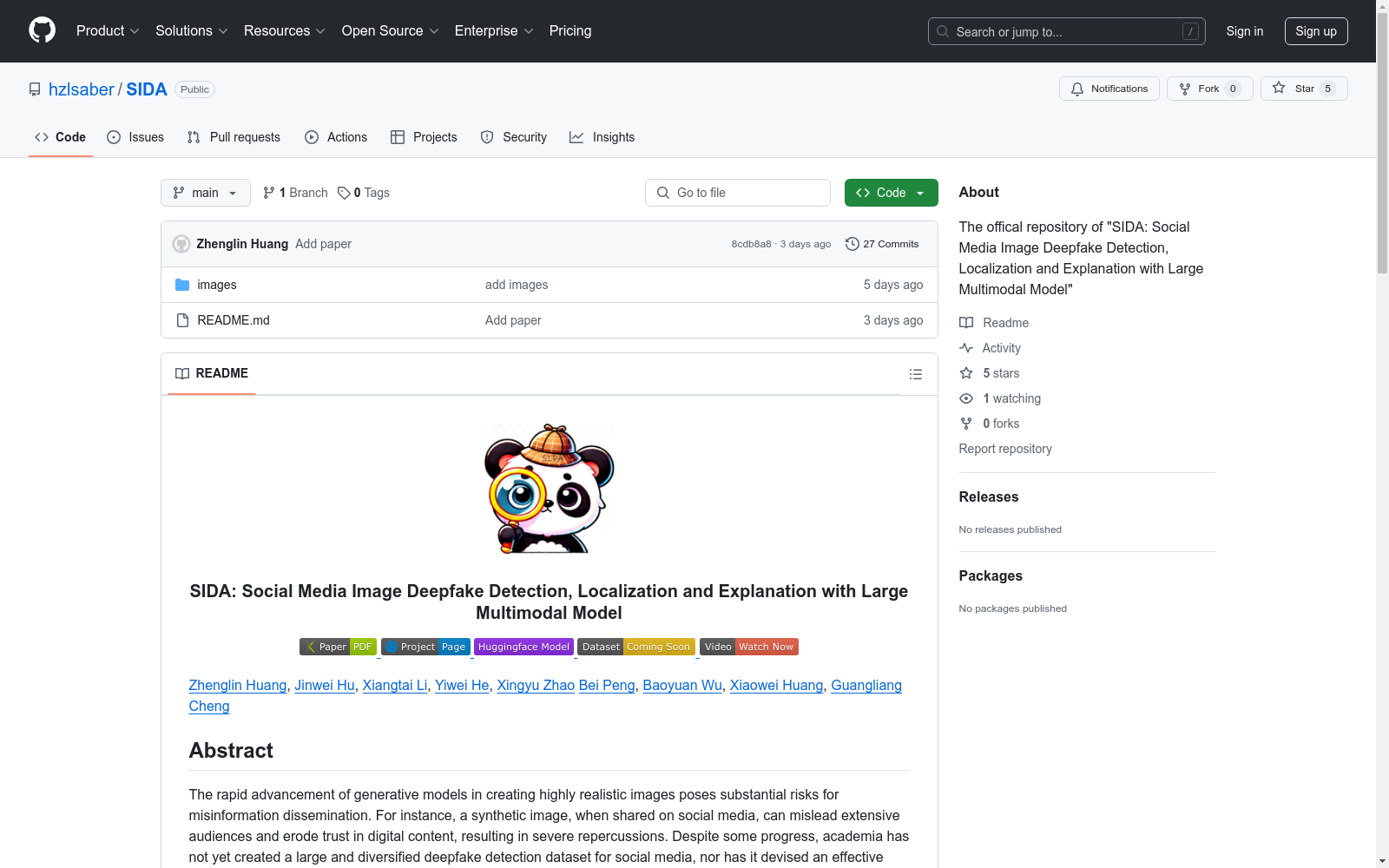1389x868 pixels.
Task: Open Zhenglin Huang author link
Action: tap(238, 685)
